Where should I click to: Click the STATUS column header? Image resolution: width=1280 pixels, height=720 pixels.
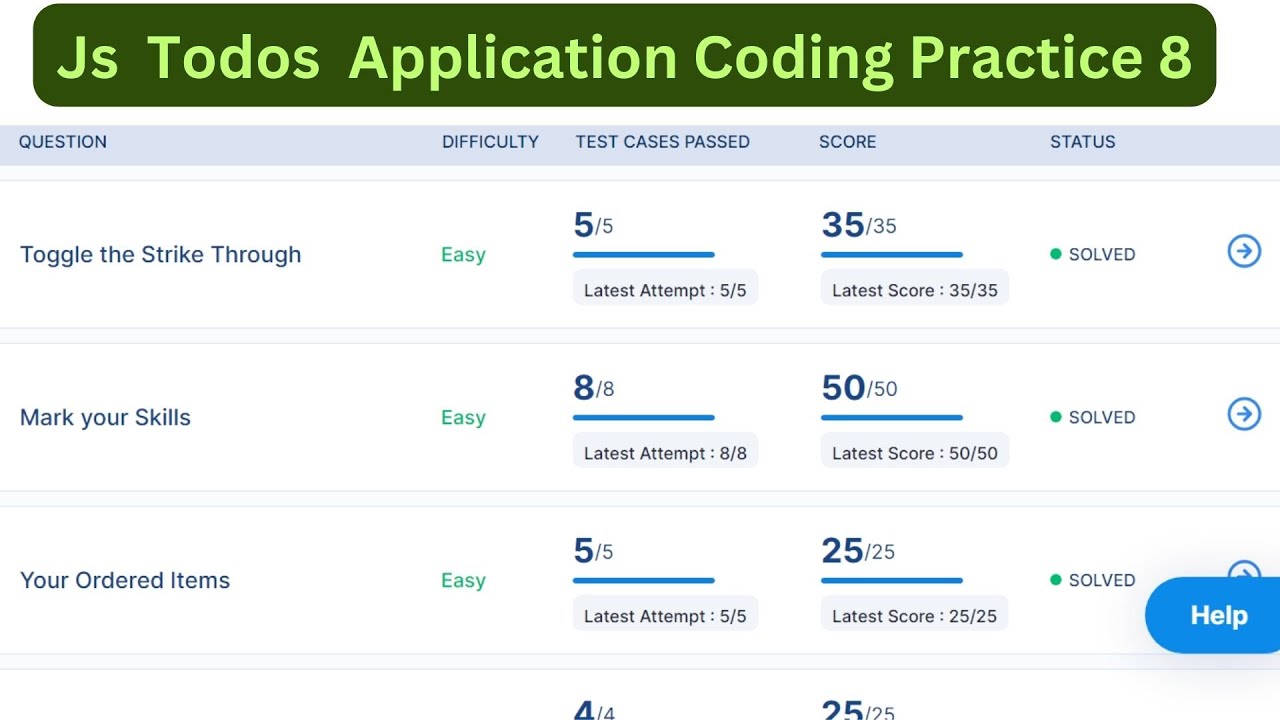click(1082, 142)
